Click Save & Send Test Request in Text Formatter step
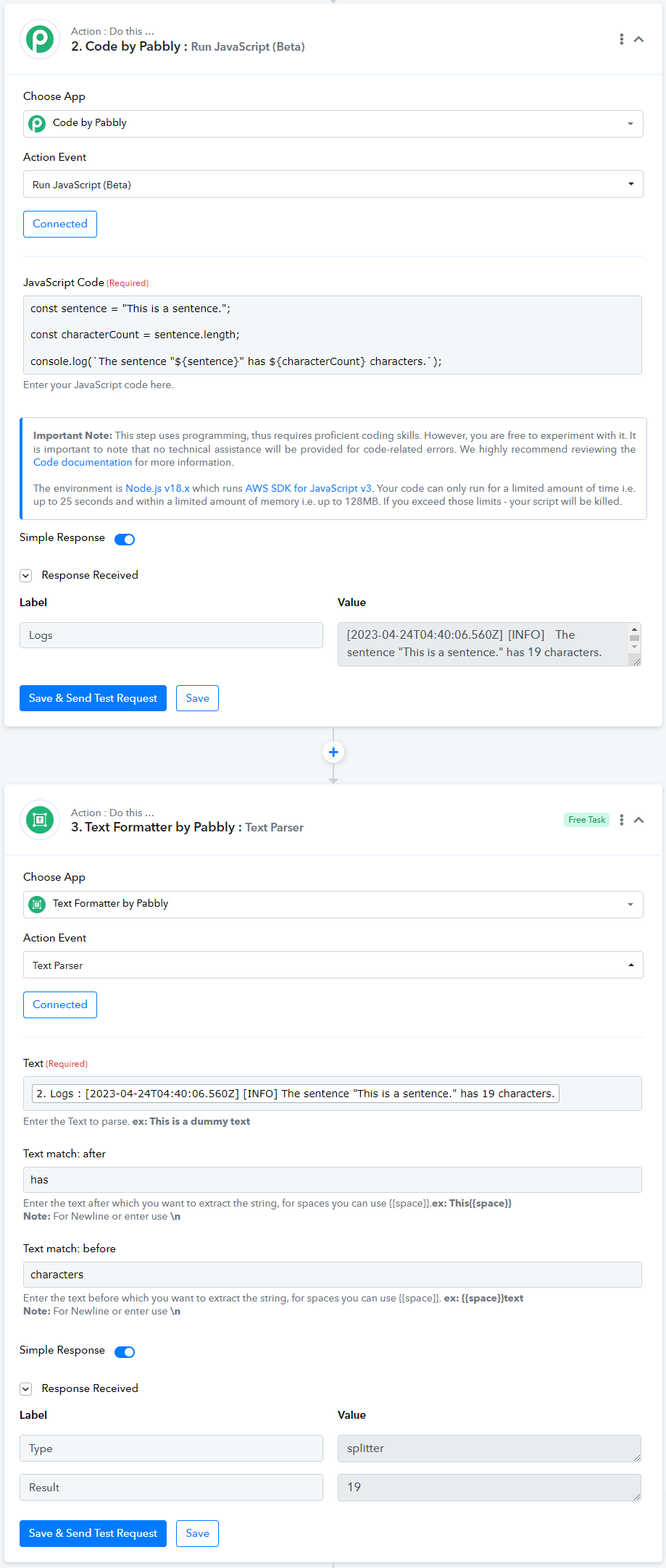Viewport: 666px width, 1568px height. click(93, 1533)
